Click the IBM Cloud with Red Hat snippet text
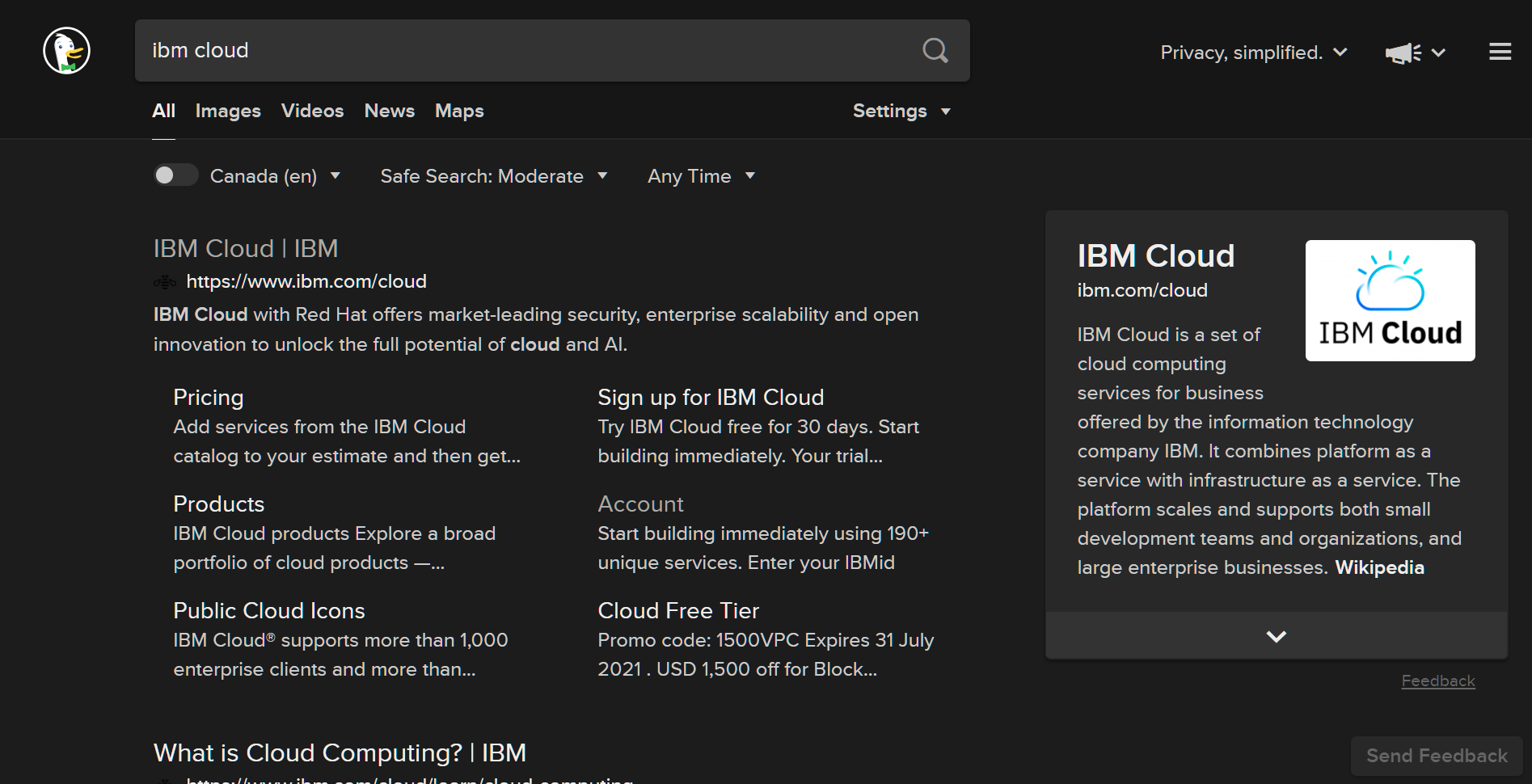This screenshot has height=784, width=1532. (536, 329)
